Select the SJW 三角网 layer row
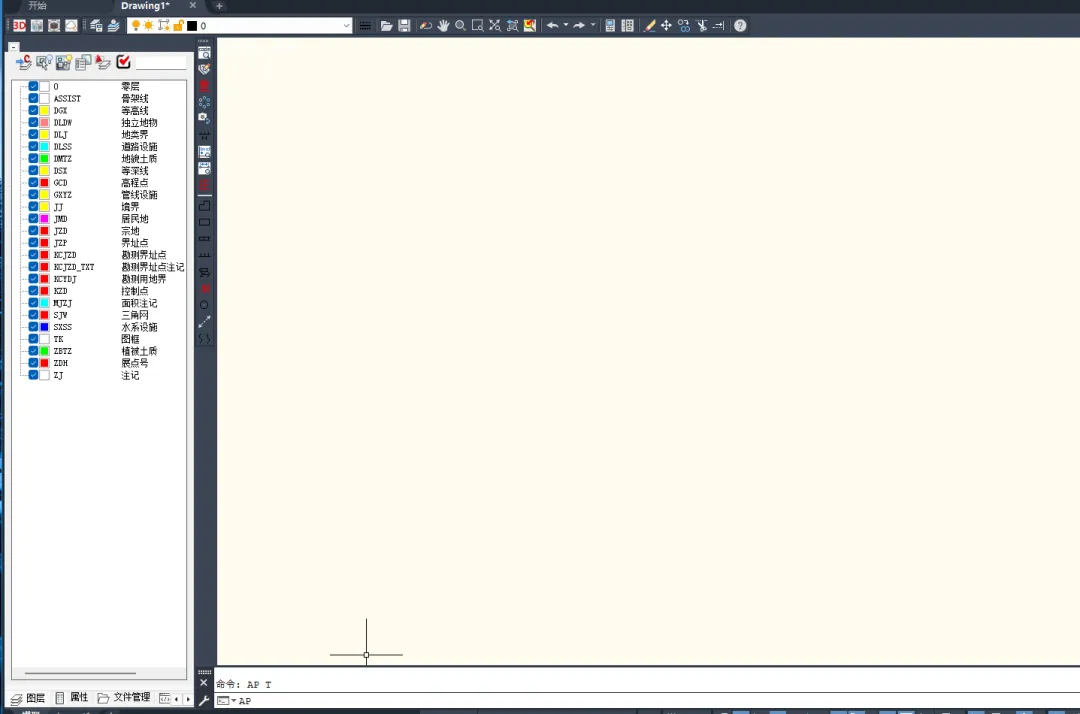The image size is (1080, 714). pyautogui.click(x=105, y=315)
